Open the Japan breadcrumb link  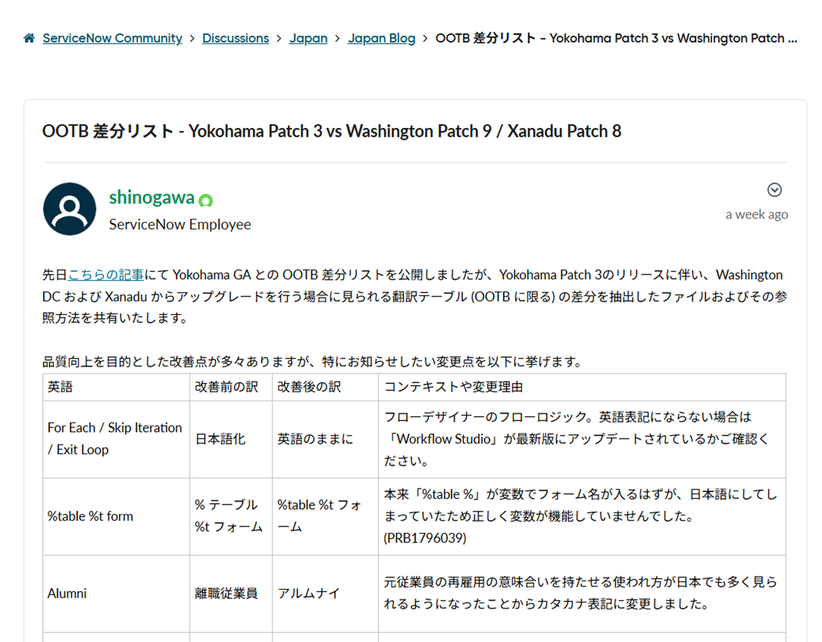pos(308,38)
